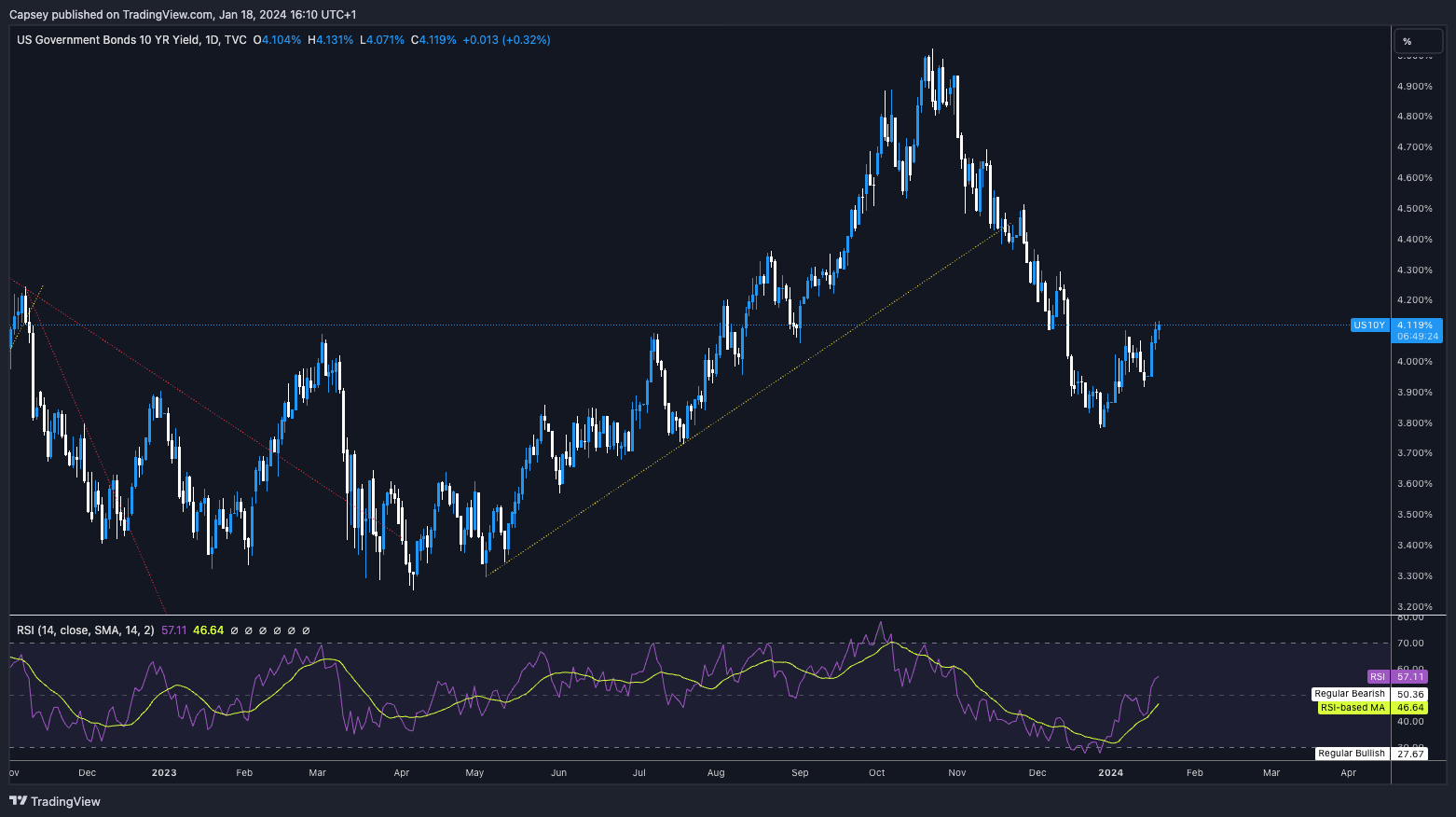Click the yellow RSI-based MA label

pyautogui.click(x=1353, y=708)
